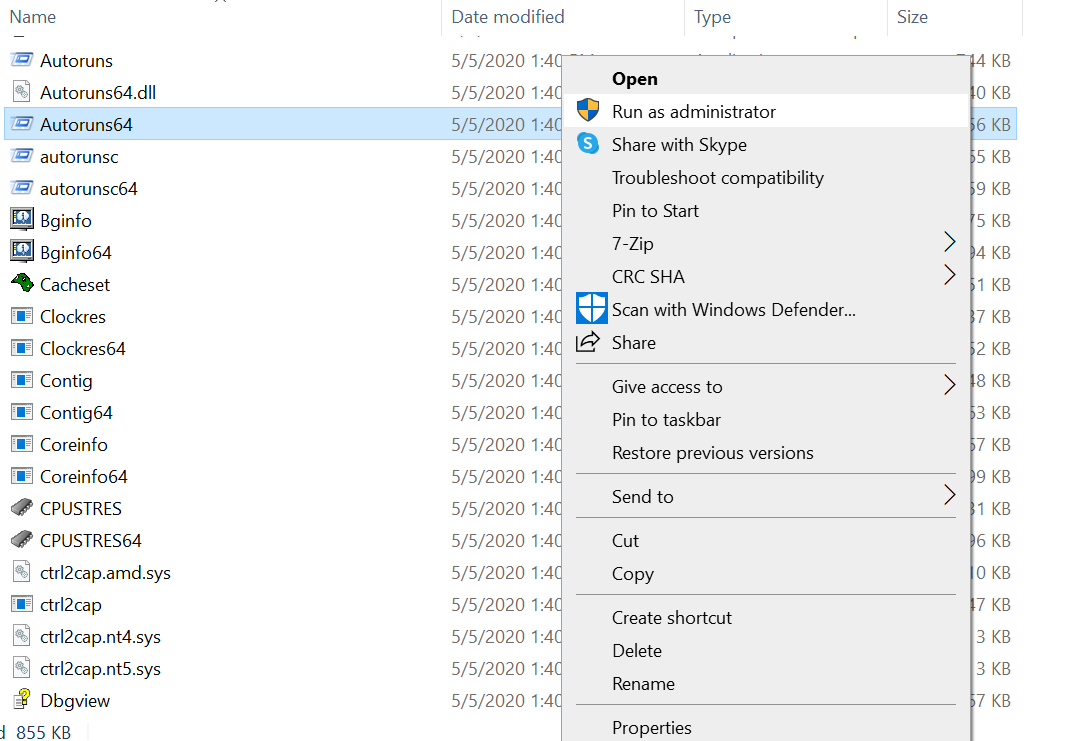Sort files by the Size column header
This screenshot has width=1091, height=741.
click(912, 16)
